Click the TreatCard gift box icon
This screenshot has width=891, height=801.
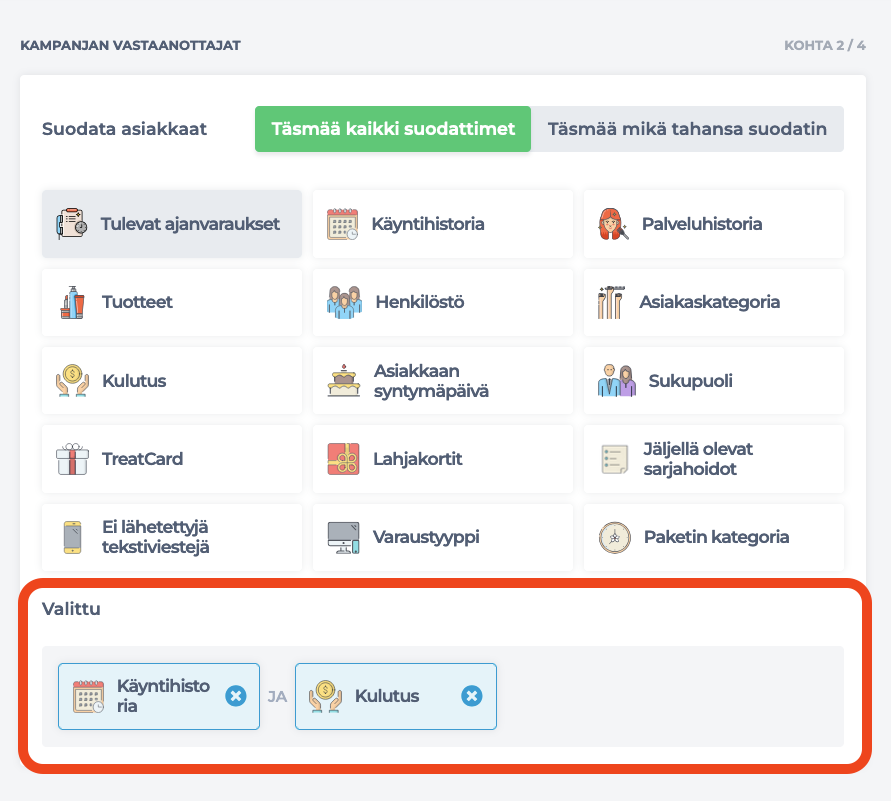click(72, 459)
